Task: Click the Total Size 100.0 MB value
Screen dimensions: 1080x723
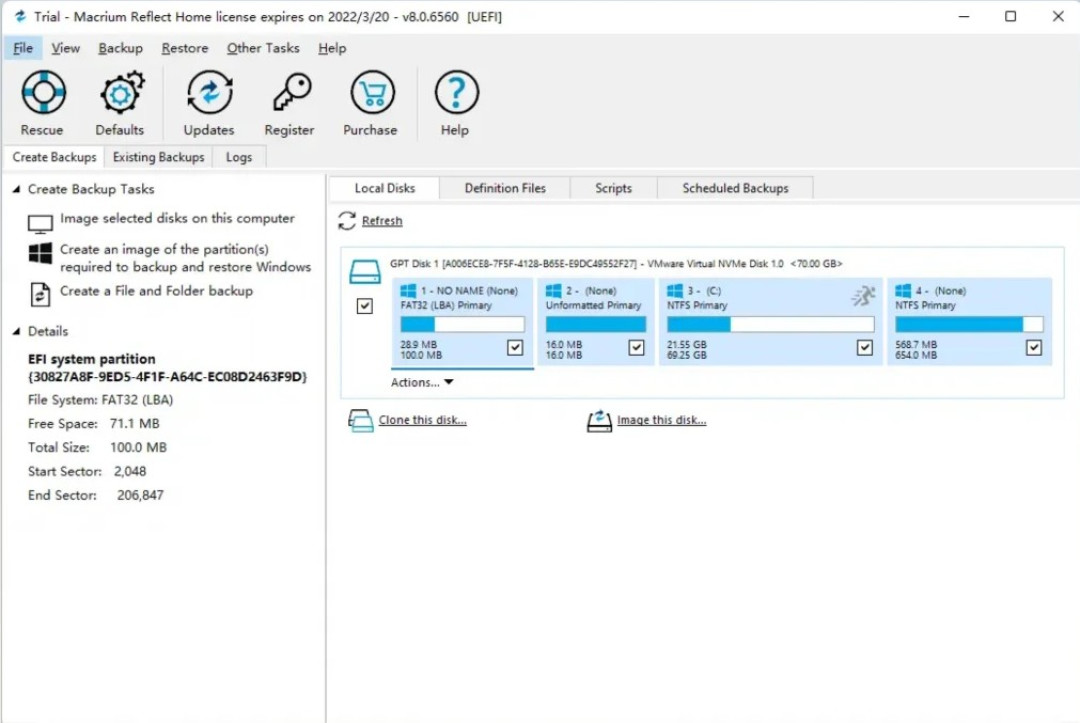Action: (x=138, y=448)
